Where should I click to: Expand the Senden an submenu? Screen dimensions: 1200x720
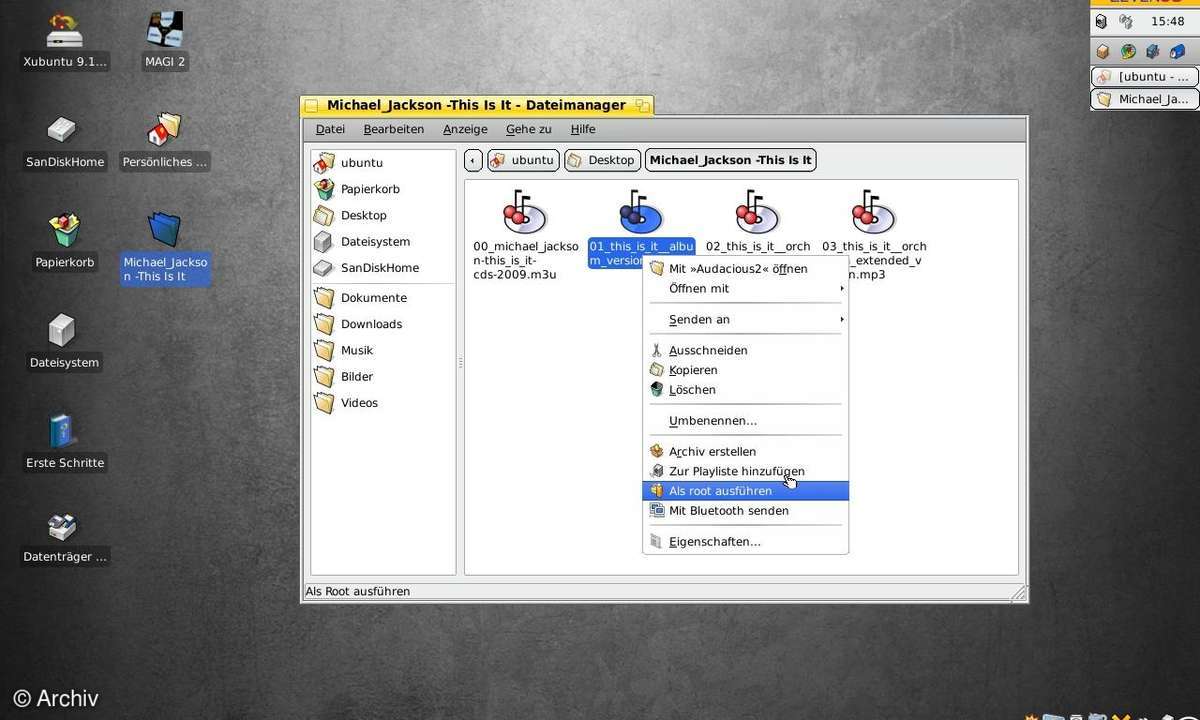pos(745,319)
